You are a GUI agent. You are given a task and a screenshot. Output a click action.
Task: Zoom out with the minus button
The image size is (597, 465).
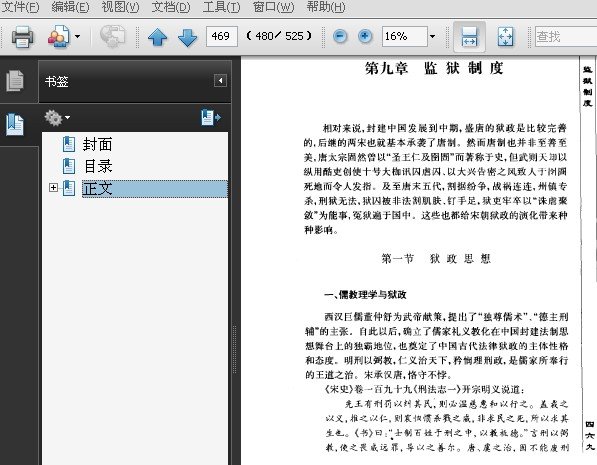340,37
